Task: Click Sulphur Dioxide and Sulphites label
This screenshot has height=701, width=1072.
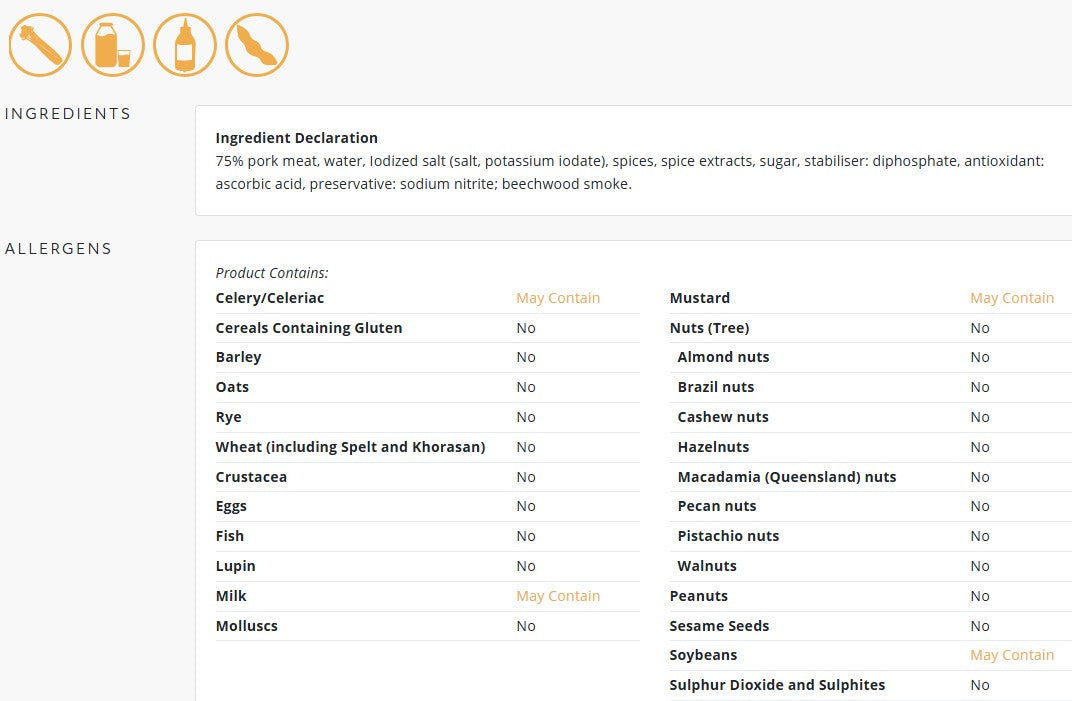Action: 777,685
